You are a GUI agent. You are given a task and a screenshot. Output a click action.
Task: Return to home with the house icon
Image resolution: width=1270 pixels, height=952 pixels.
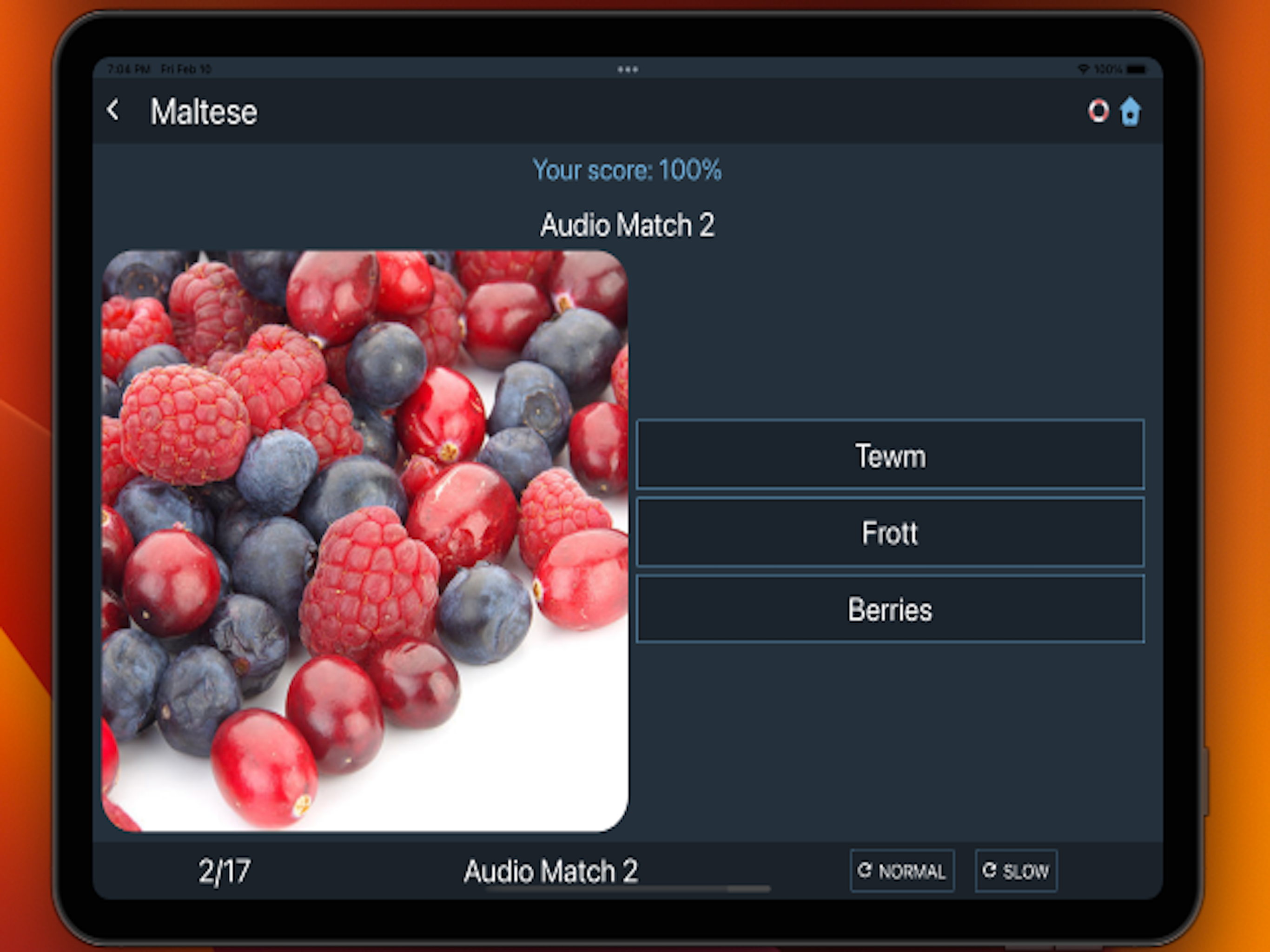[x=1130, y=110]
